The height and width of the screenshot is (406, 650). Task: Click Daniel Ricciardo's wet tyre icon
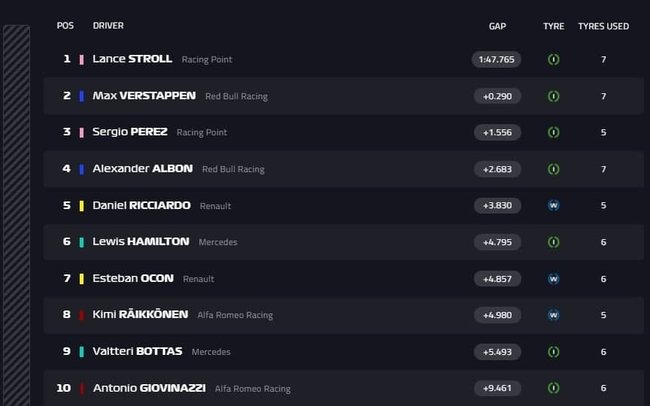(553, 205)
